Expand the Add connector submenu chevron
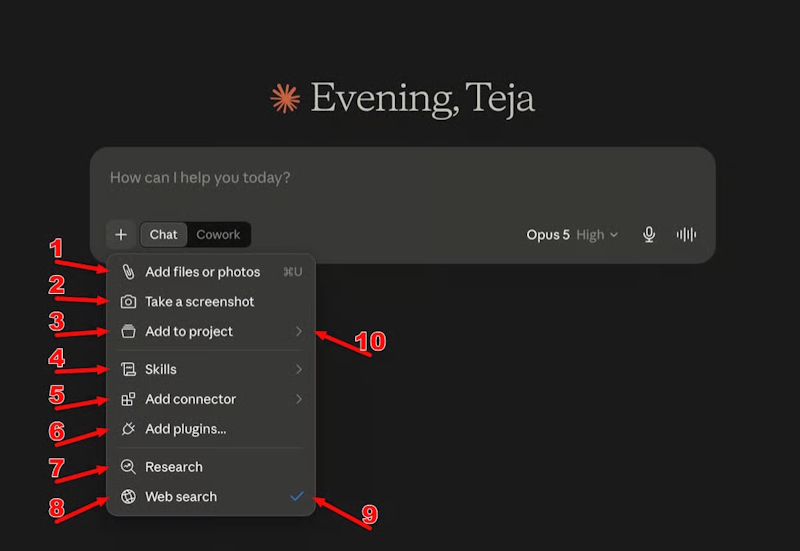Image resolution: width=800 pixels, height=551 pixels. pos(299,399)
